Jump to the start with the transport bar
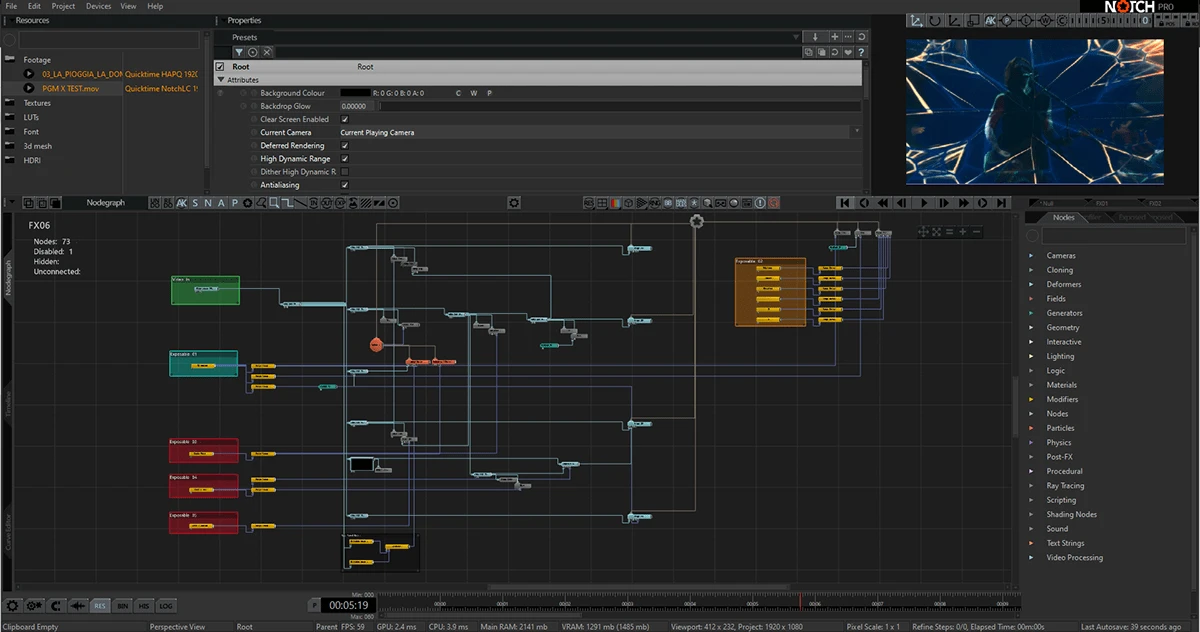 tap(845, 202)
